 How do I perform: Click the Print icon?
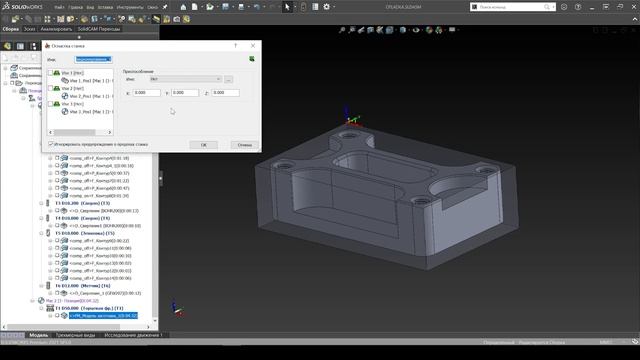(241, 7)
